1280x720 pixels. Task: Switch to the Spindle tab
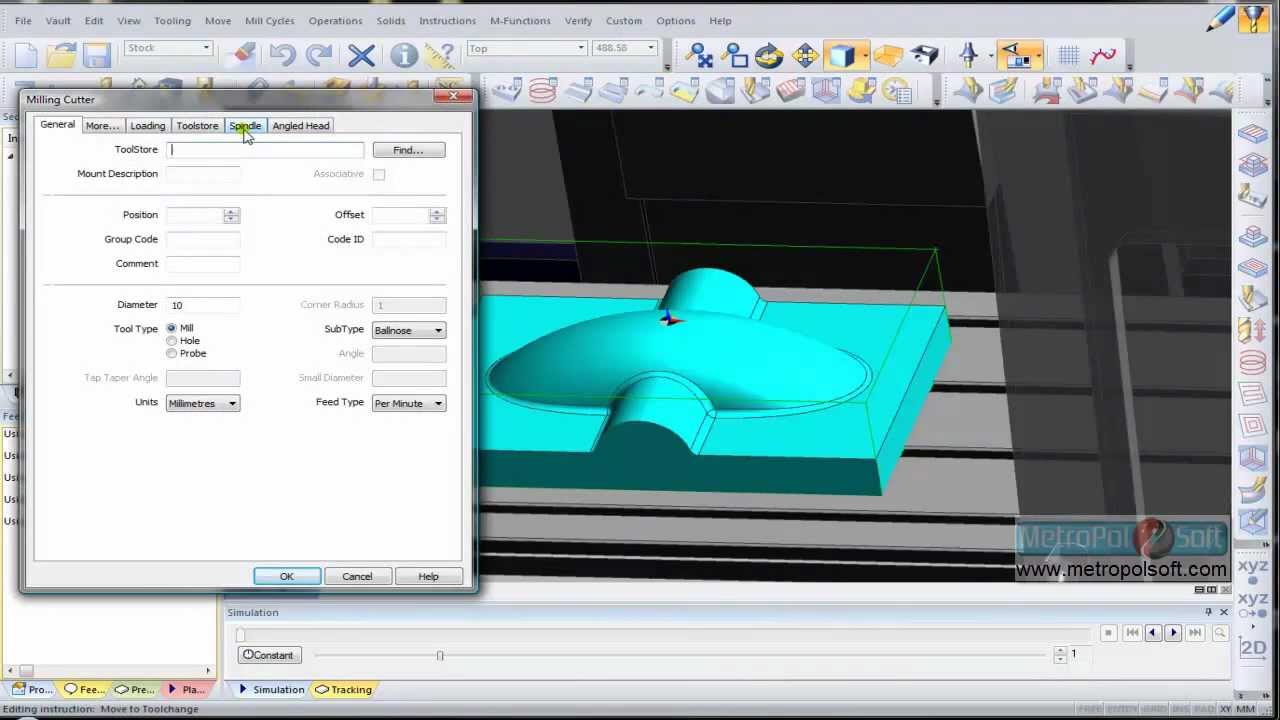[245, 126]
